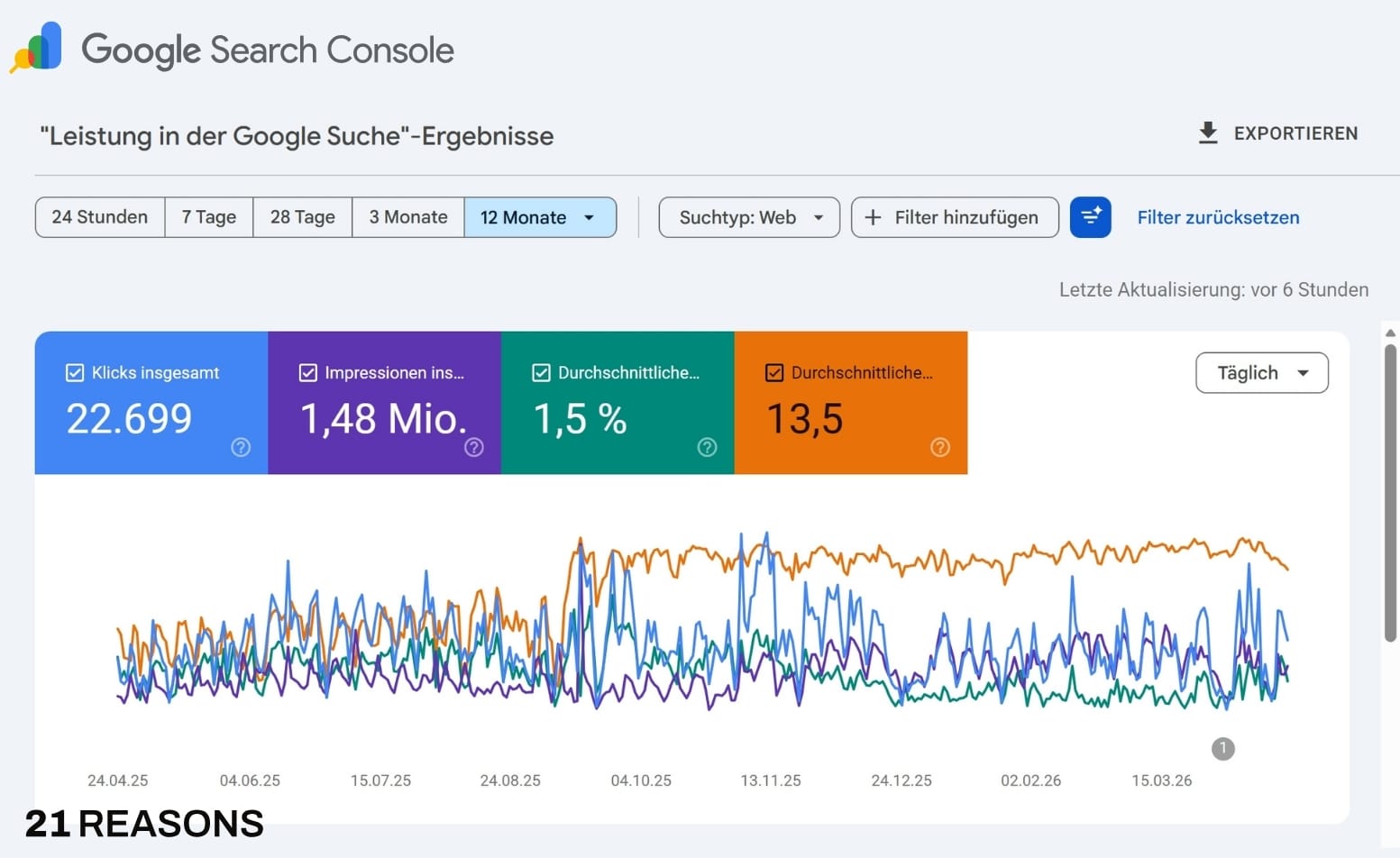Click the export download arrow icon
The width and height of the screenshot is (1400, 858).
pos(1208,133)
